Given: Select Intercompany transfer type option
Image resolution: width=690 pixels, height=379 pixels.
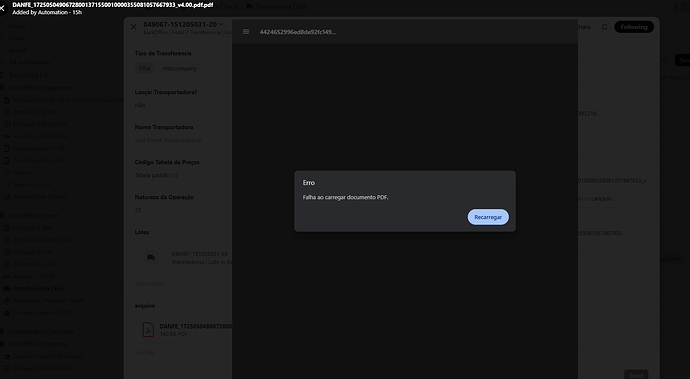Looking at the screenshot, I should [x=179, y=68].
